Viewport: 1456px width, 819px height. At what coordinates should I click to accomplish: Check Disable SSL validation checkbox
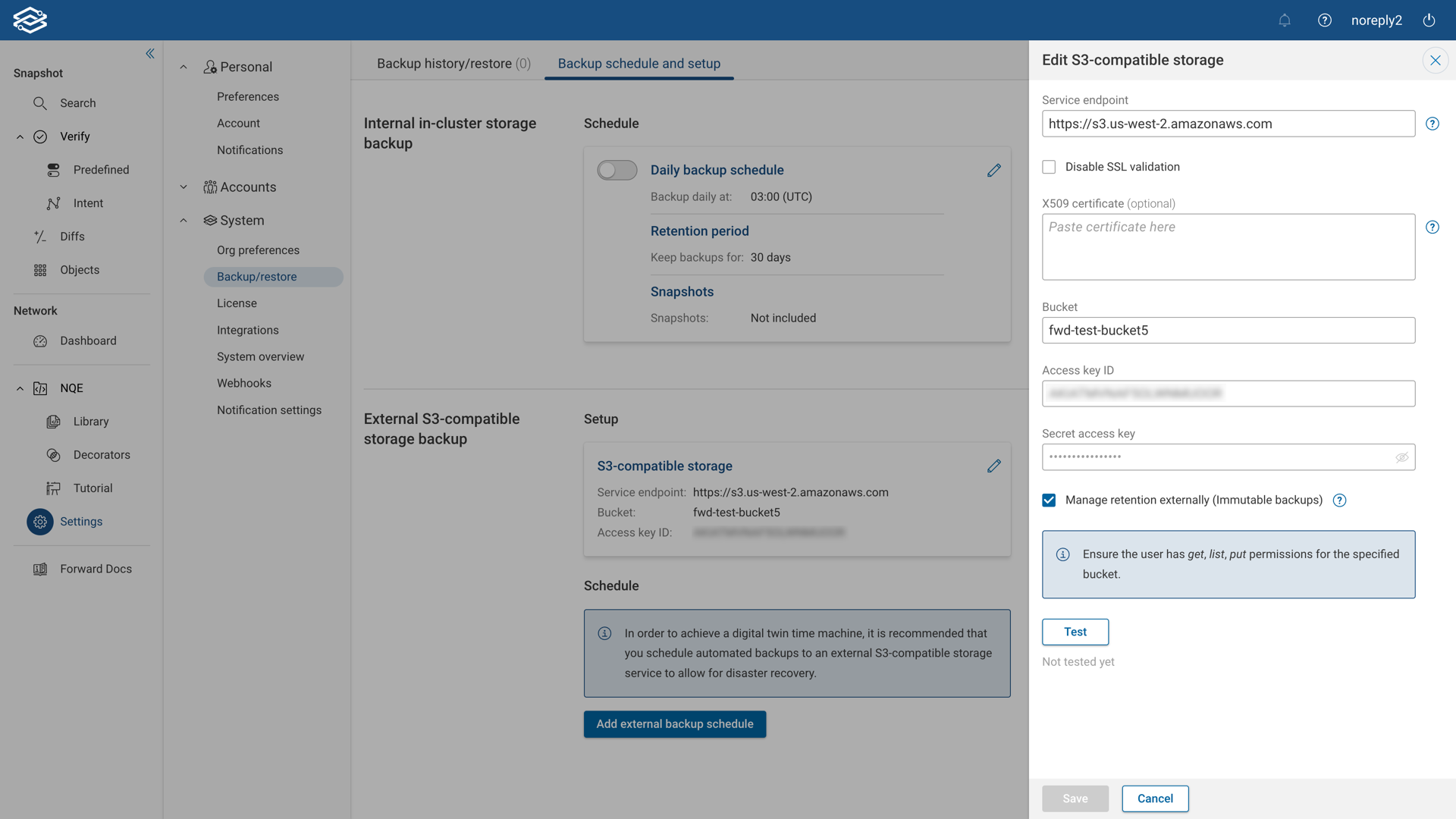[1049, 167]
